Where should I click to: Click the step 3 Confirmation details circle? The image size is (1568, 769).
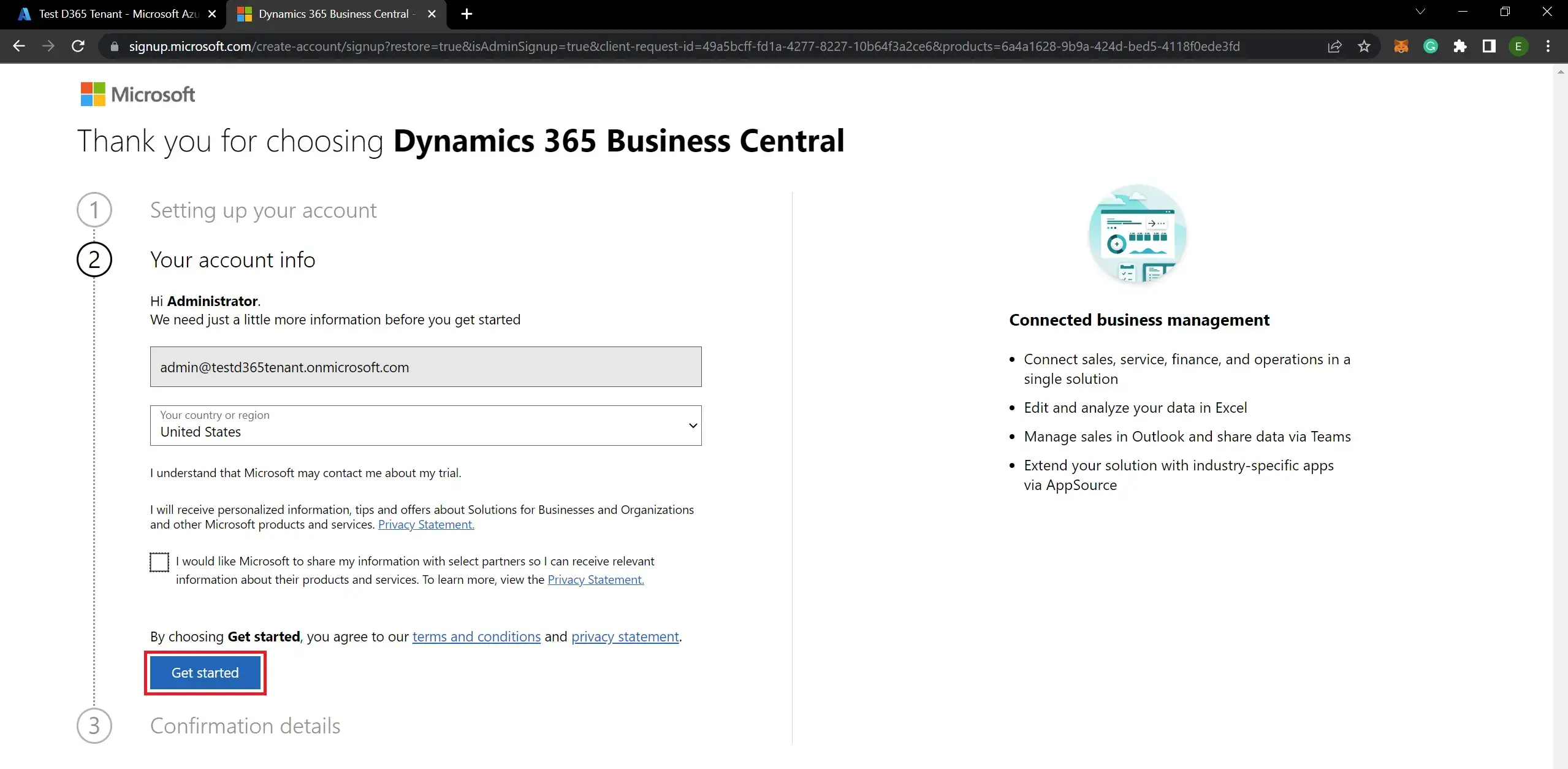coord(94,726)
